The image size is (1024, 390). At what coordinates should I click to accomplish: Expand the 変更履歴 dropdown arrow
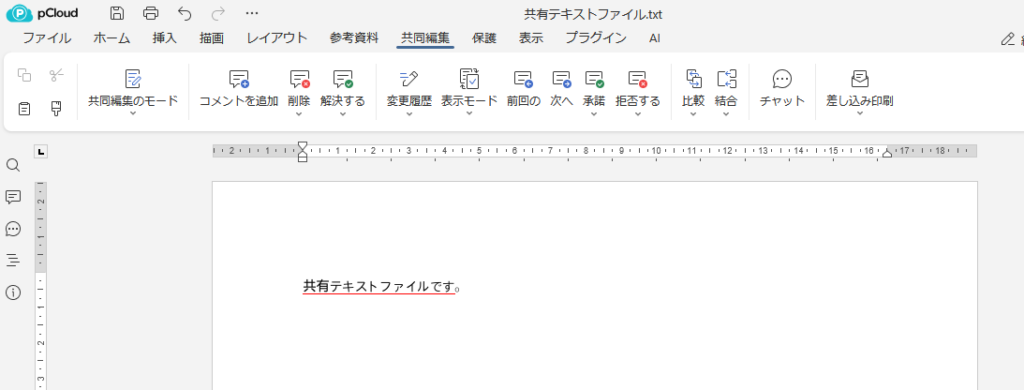point(409,114)
